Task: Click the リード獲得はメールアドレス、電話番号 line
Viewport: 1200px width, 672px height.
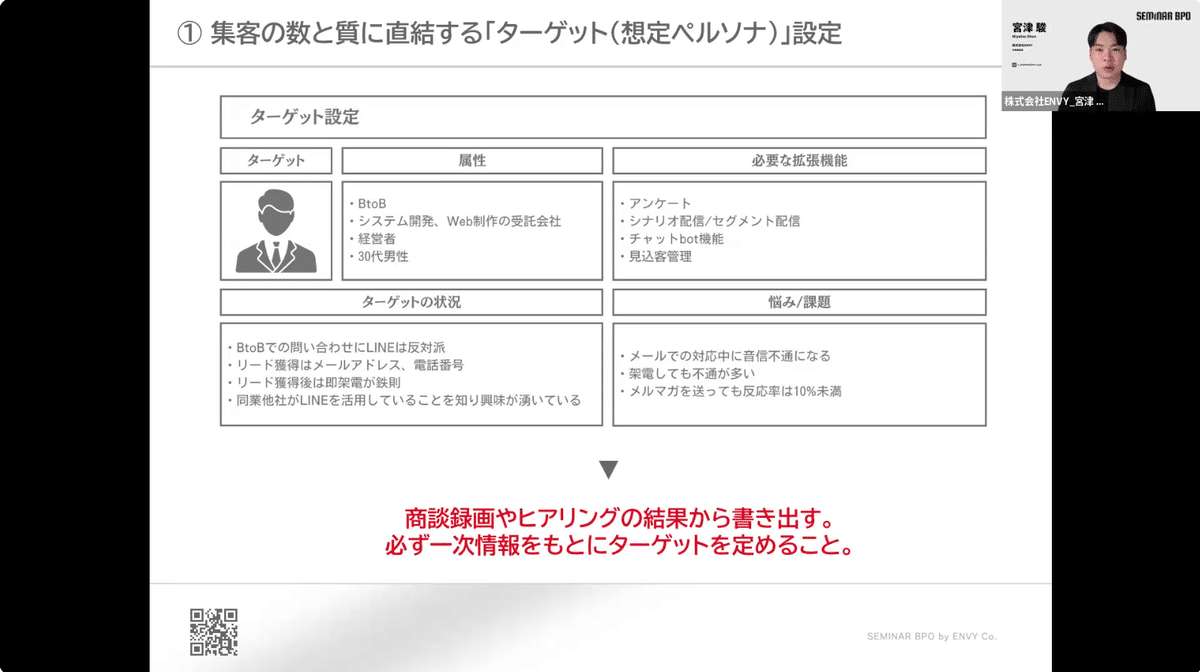Action: point(345,365)
